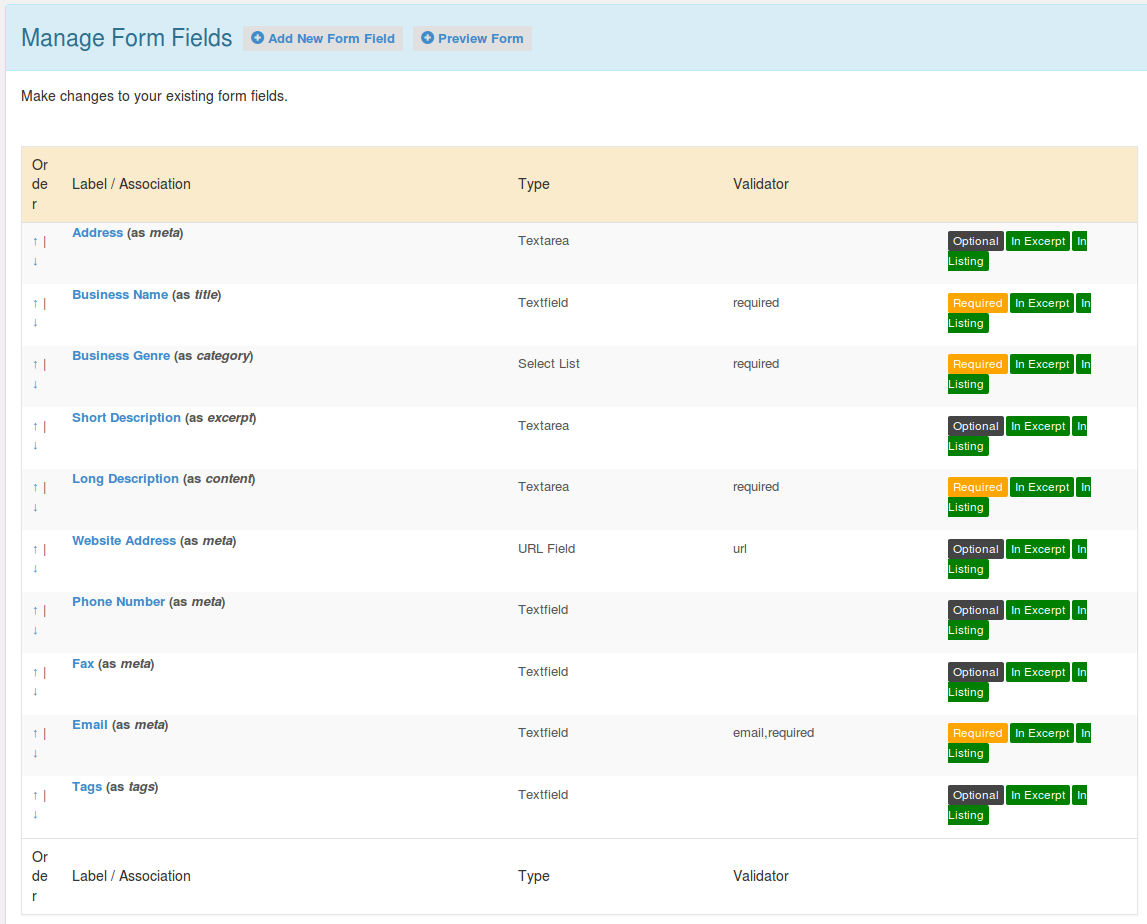Toggle the In Excerpt badge for Long Description
The width and height of the screenshot is (1147, 924).
tap(1041, 487)
